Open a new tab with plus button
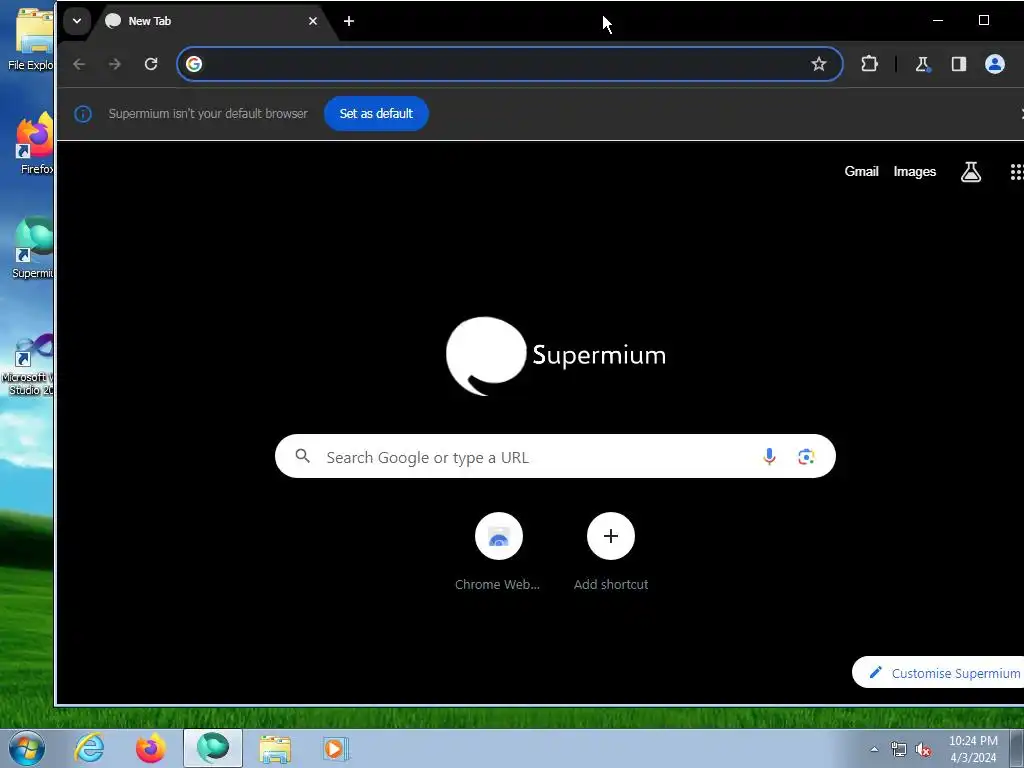1024x768 pixels. tap(349, 21)
